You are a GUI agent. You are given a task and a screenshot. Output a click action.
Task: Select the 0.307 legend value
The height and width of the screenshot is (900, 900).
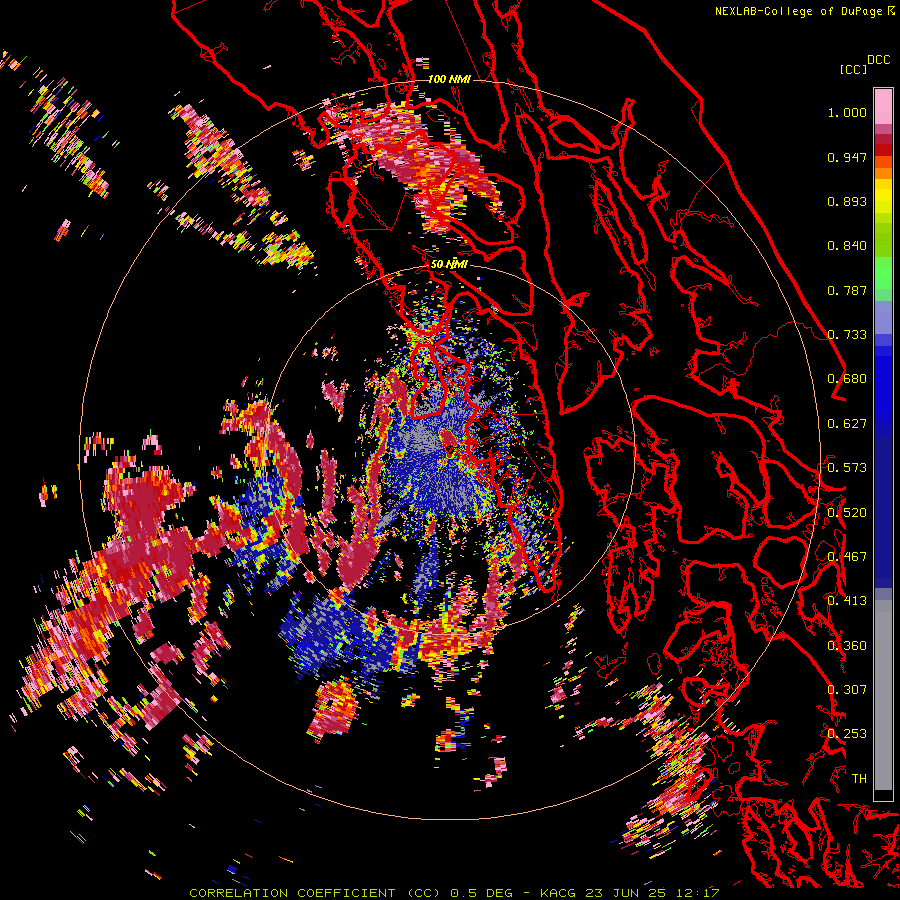(847, 689)
